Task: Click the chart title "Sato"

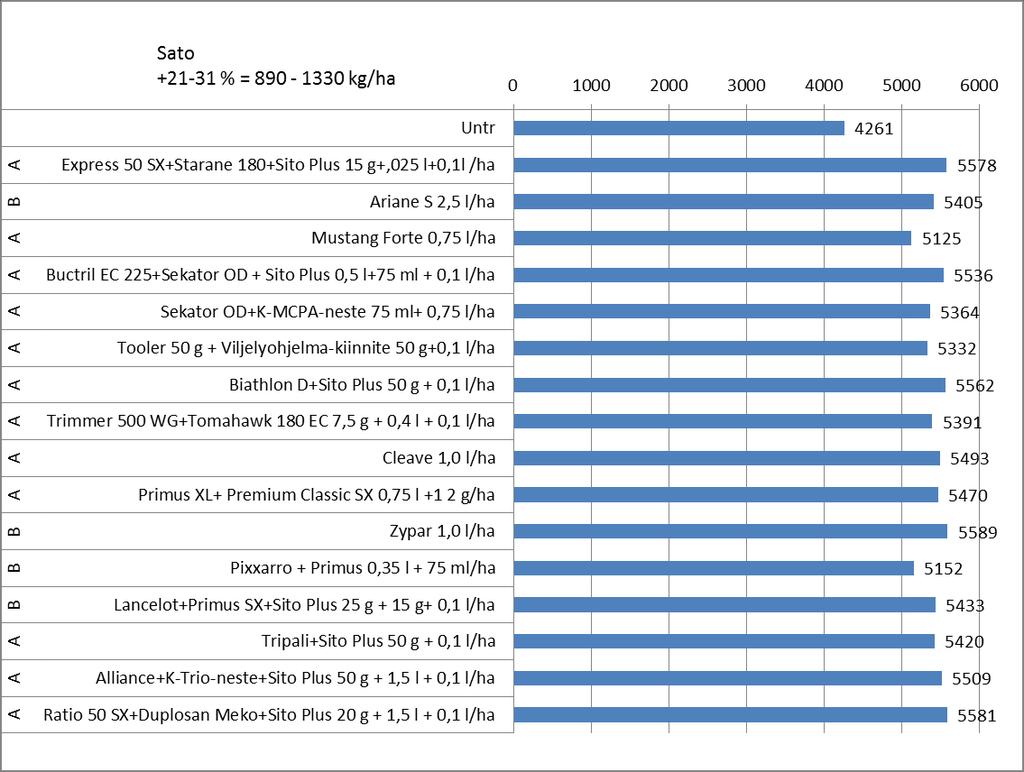Action: 176,53
